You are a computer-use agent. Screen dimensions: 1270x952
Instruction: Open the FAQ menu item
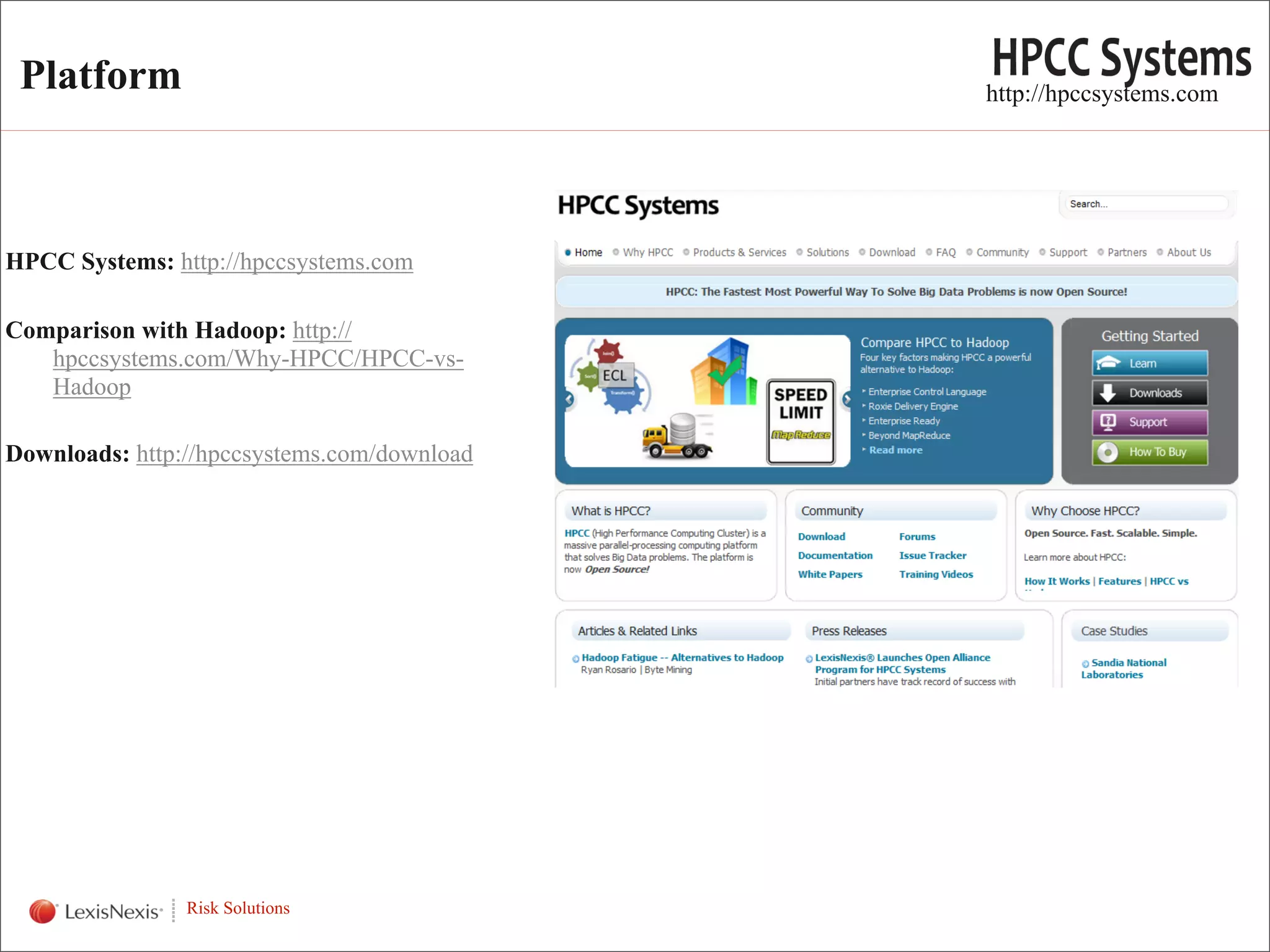946,252
